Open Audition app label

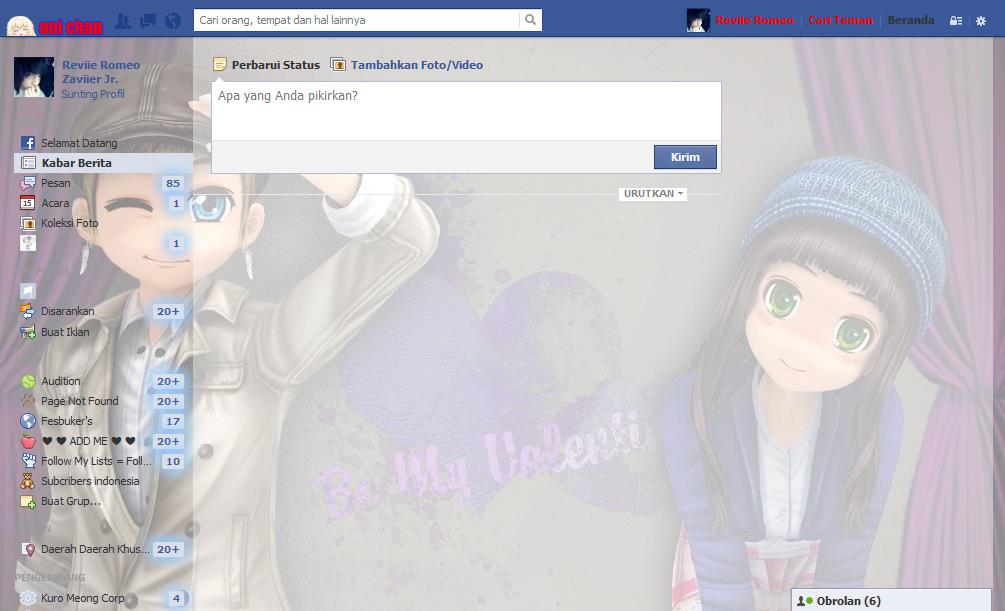[x=61, y=381]
